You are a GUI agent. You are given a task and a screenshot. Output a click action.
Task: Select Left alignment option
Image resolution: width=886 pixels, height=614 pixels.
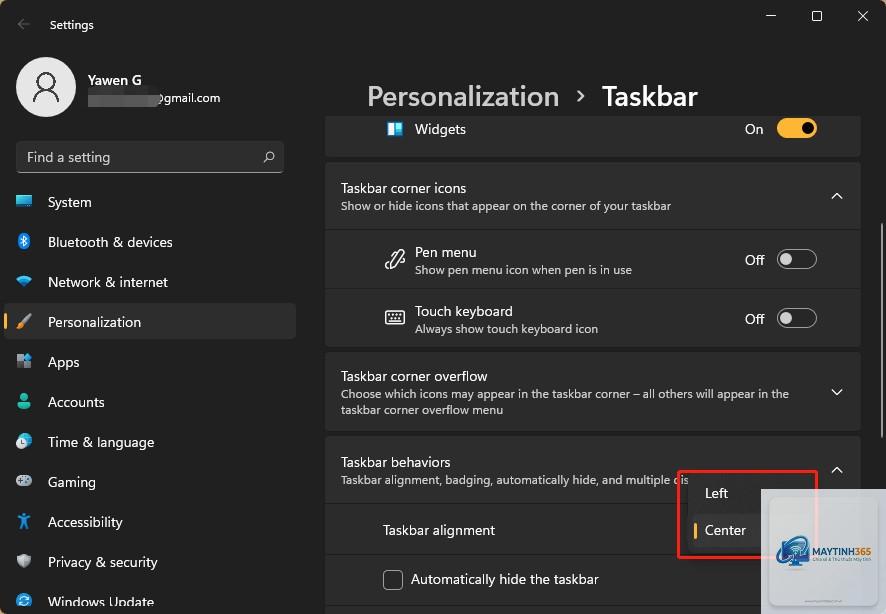(716, 493)
